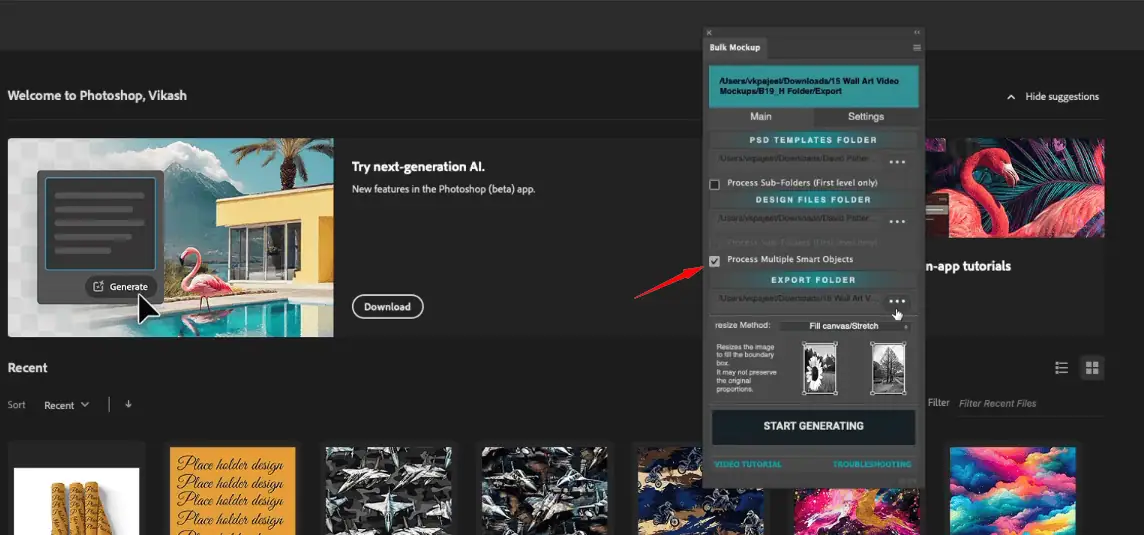This screenshot has width=1144, height=535.
Task: Open the Recent sort dropdown
Action: (x=66, y=405)
